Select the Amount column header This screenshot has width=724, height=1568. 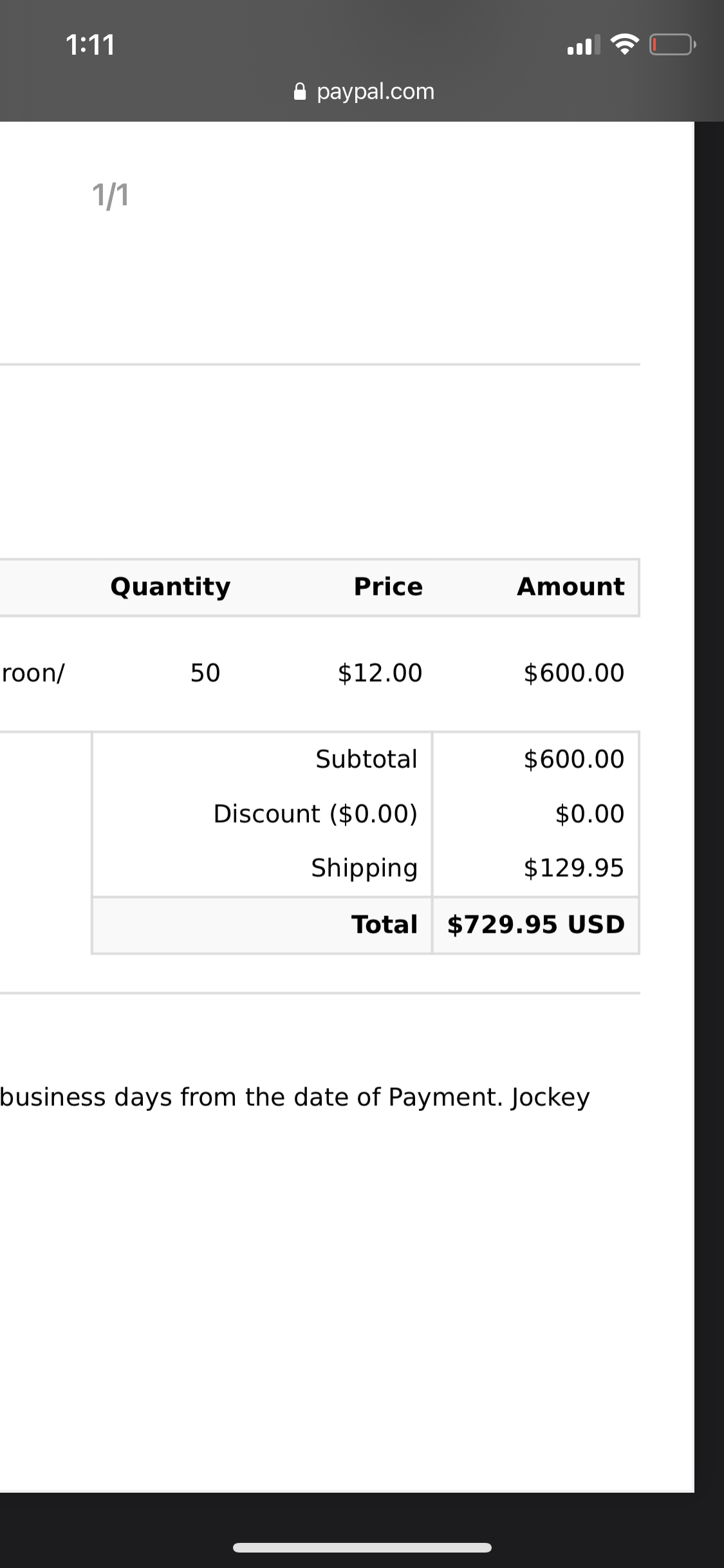571,587
